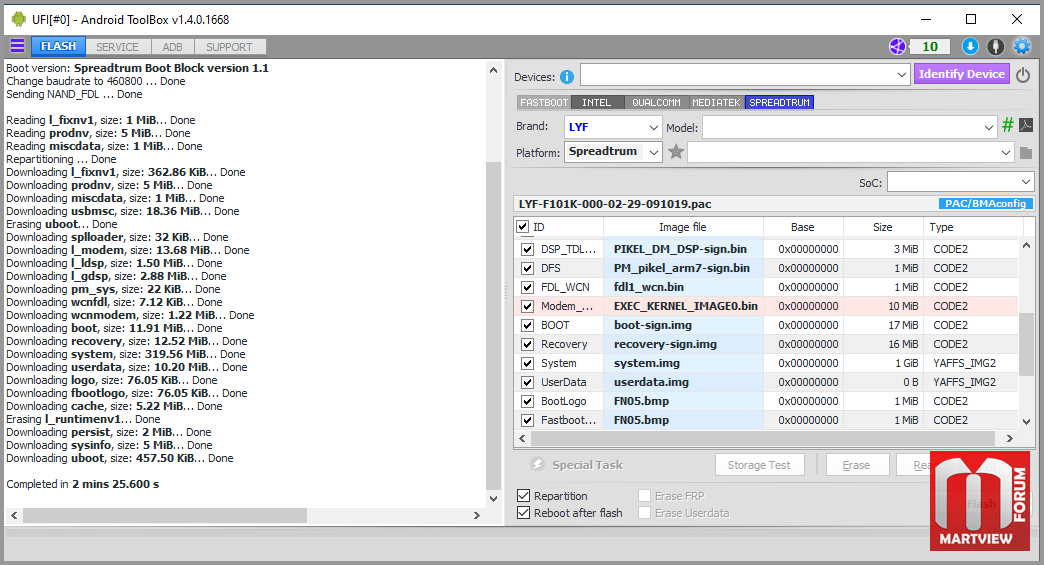Click log panel vertical scrollbar thumb
This screenshot has width=1044, height=565.
493,325
